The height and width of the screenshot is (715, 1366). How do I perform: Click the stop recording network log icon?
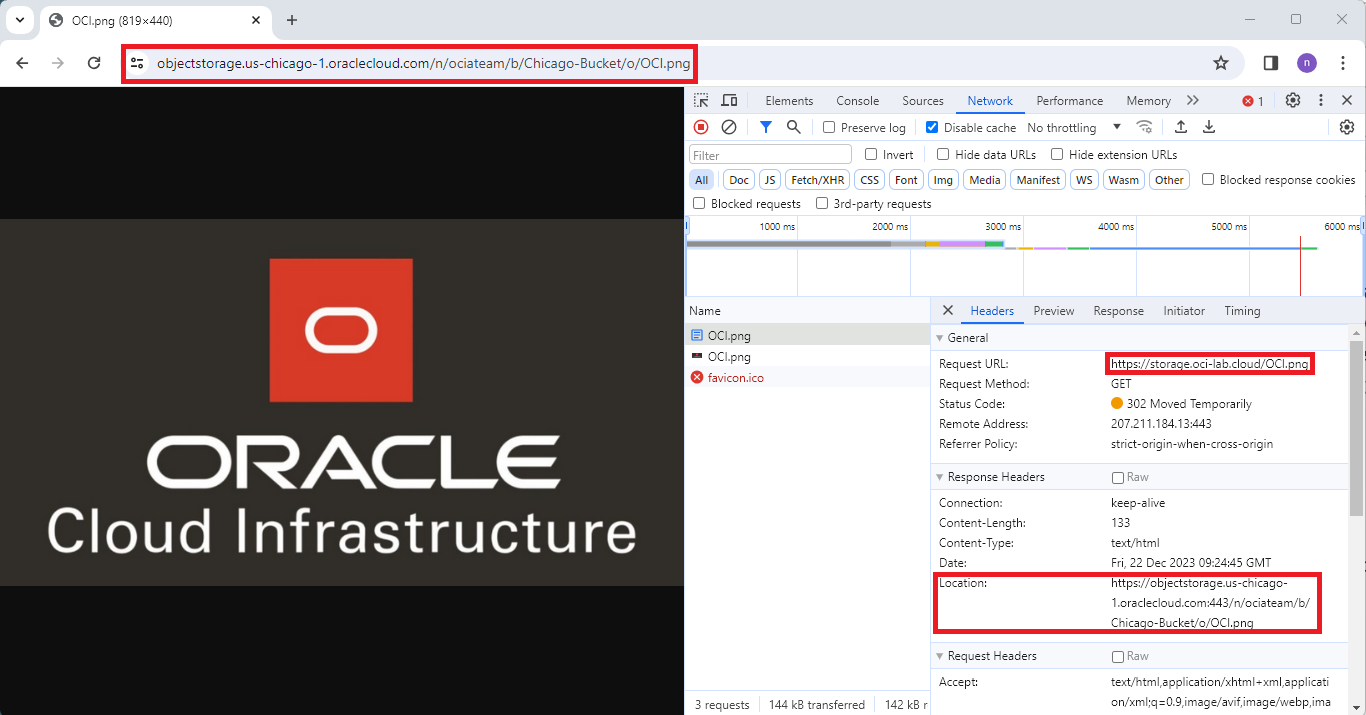[x=701, y=127]
